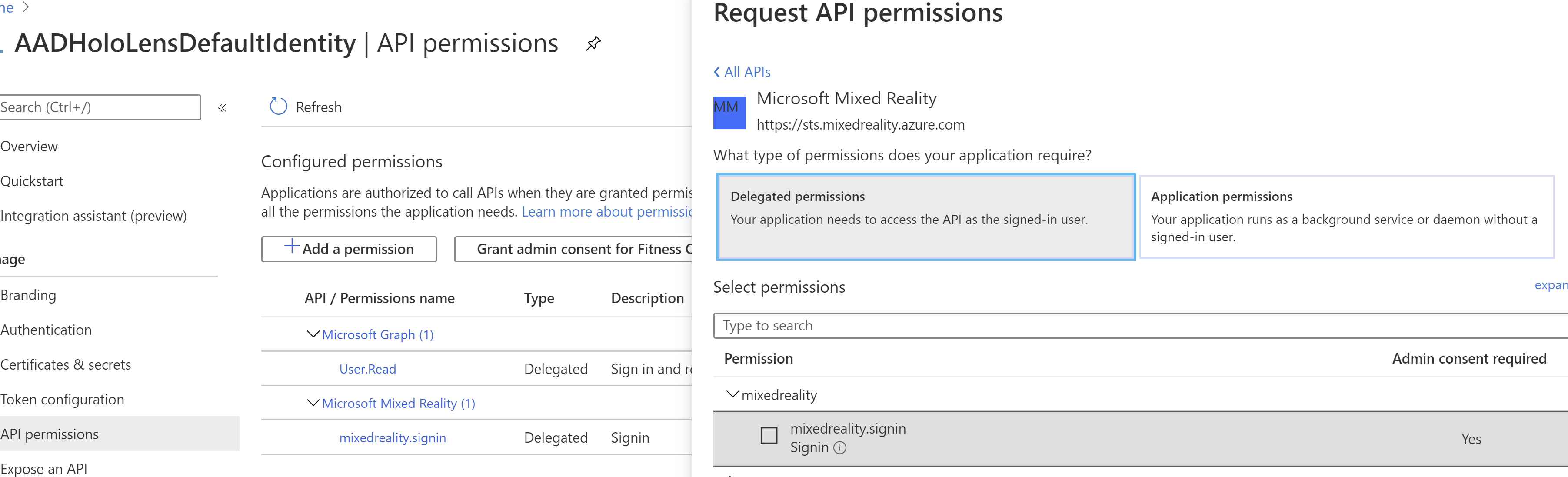Click the Type column header
Image resolution: width=1568 pixels, height=477 pixels.
(539, 298)
